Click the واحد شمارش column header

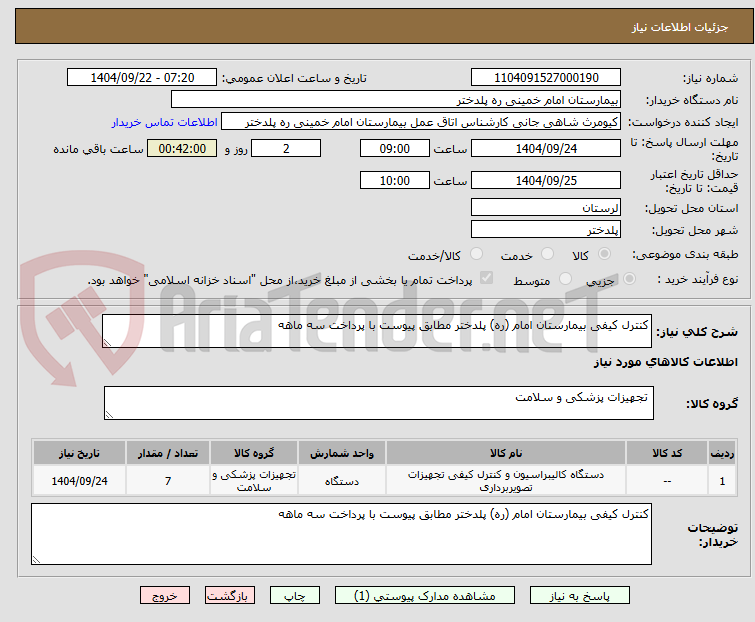click(341, 453)
